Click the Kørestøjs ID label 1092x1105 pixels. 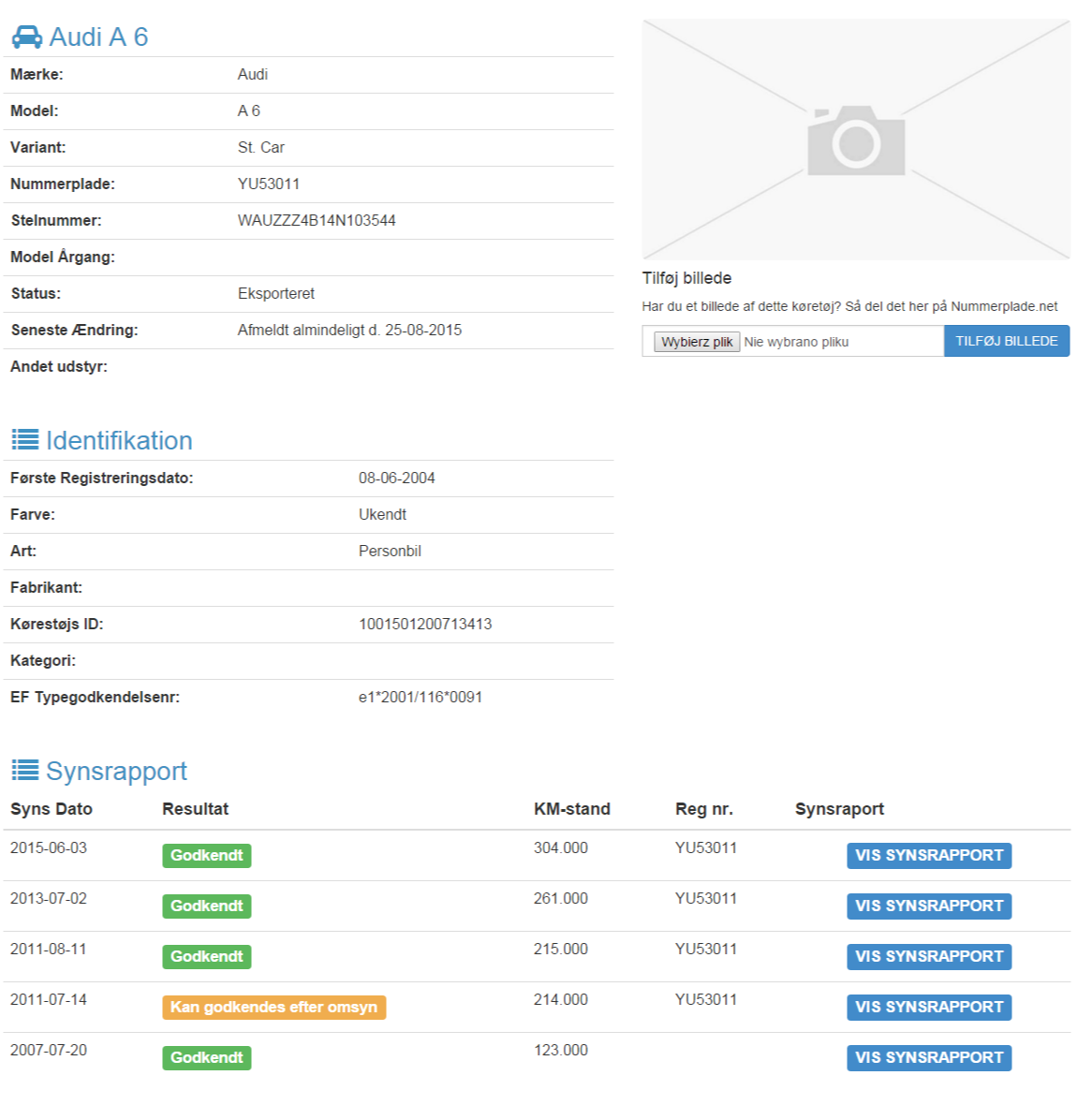tap(57, 625)
